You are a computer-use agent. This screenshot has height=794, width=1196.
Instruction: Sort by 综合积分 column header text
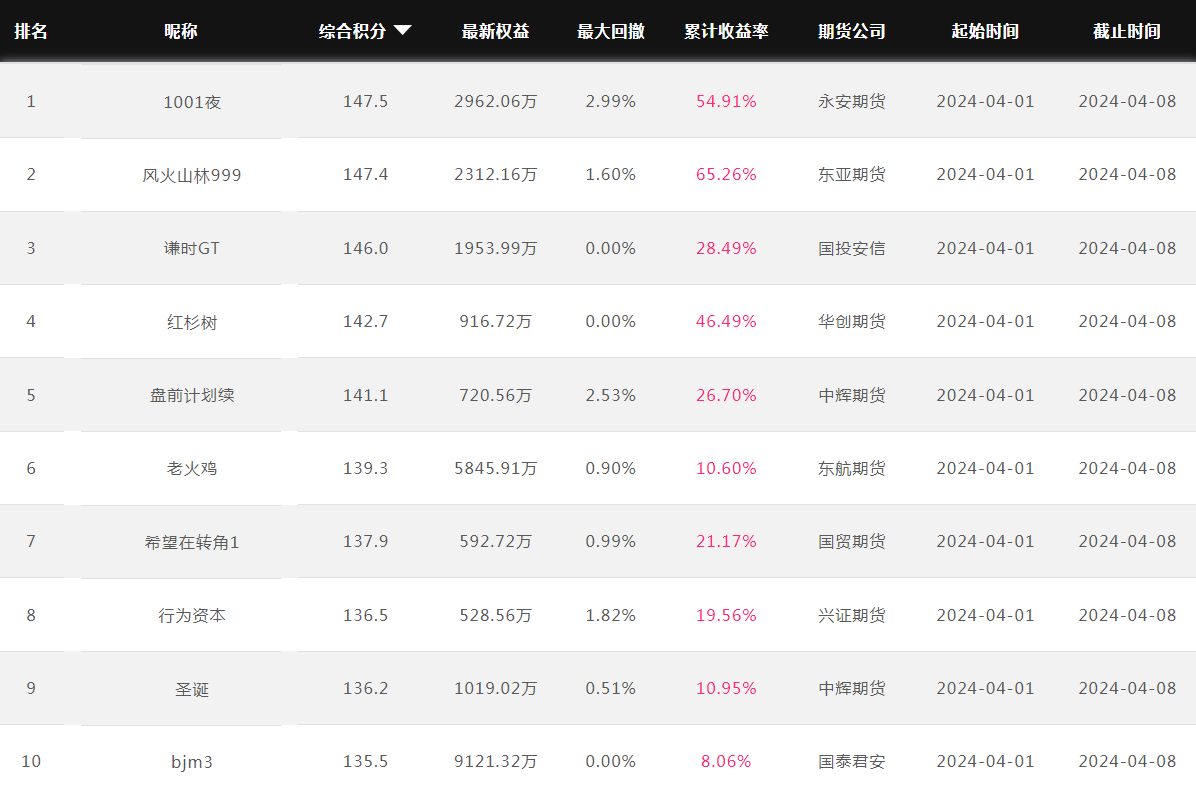pyautogui.click(x=352, y=31)
